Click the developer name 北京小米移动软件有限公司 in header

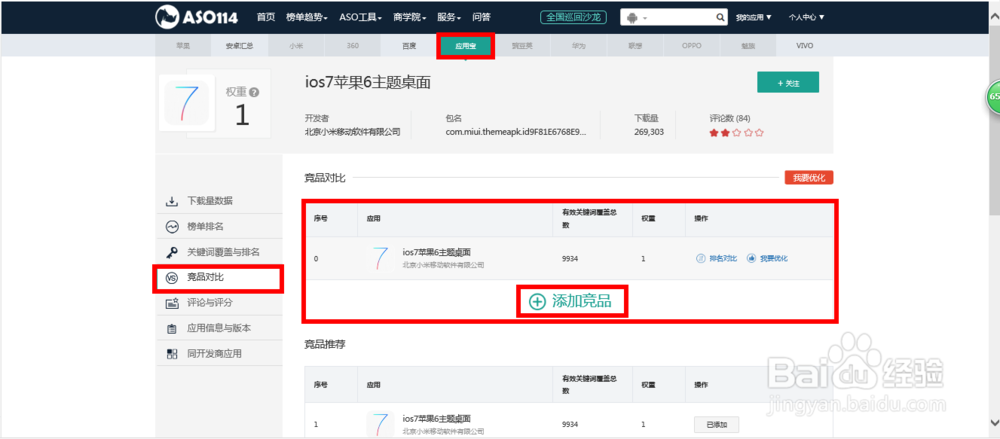coord(353,132)
